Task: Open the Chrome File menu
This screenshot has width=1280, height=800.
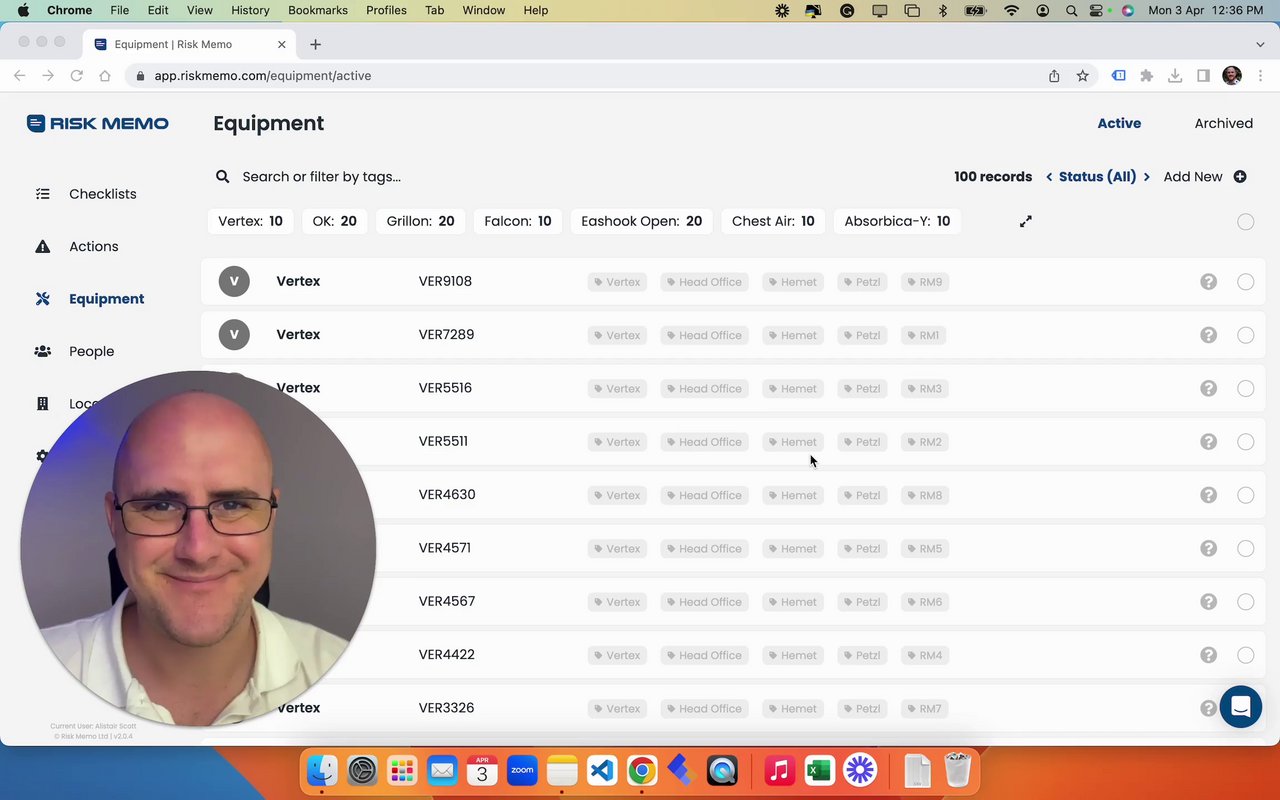Action: 119,10
